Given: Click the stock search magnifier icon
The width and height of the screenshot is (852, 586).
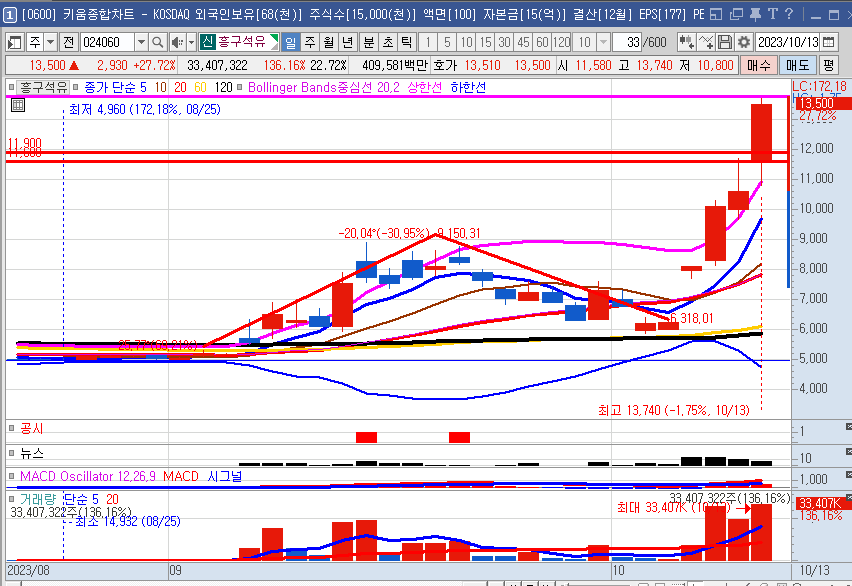Looking at the screenshot, I should [158, 42].
